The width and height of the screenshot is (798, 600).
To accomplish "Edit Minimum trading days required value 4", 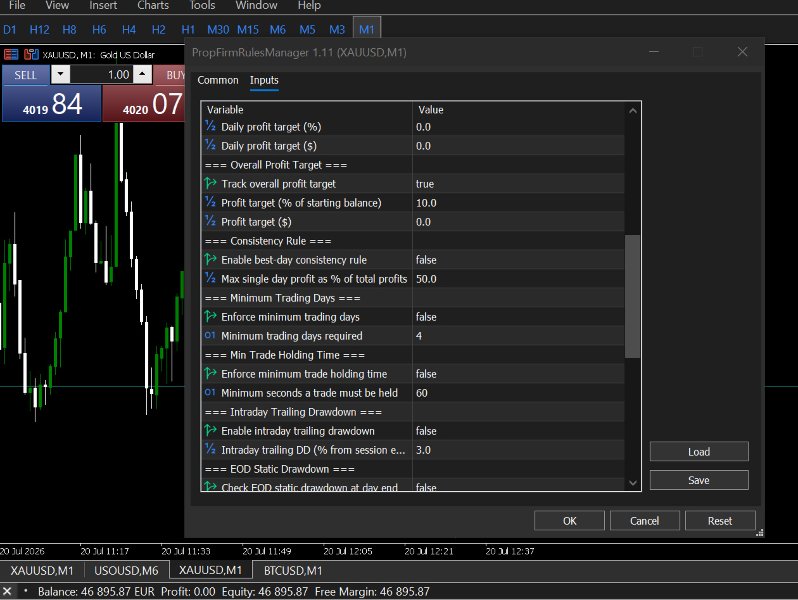I will [x=519, y=336].
